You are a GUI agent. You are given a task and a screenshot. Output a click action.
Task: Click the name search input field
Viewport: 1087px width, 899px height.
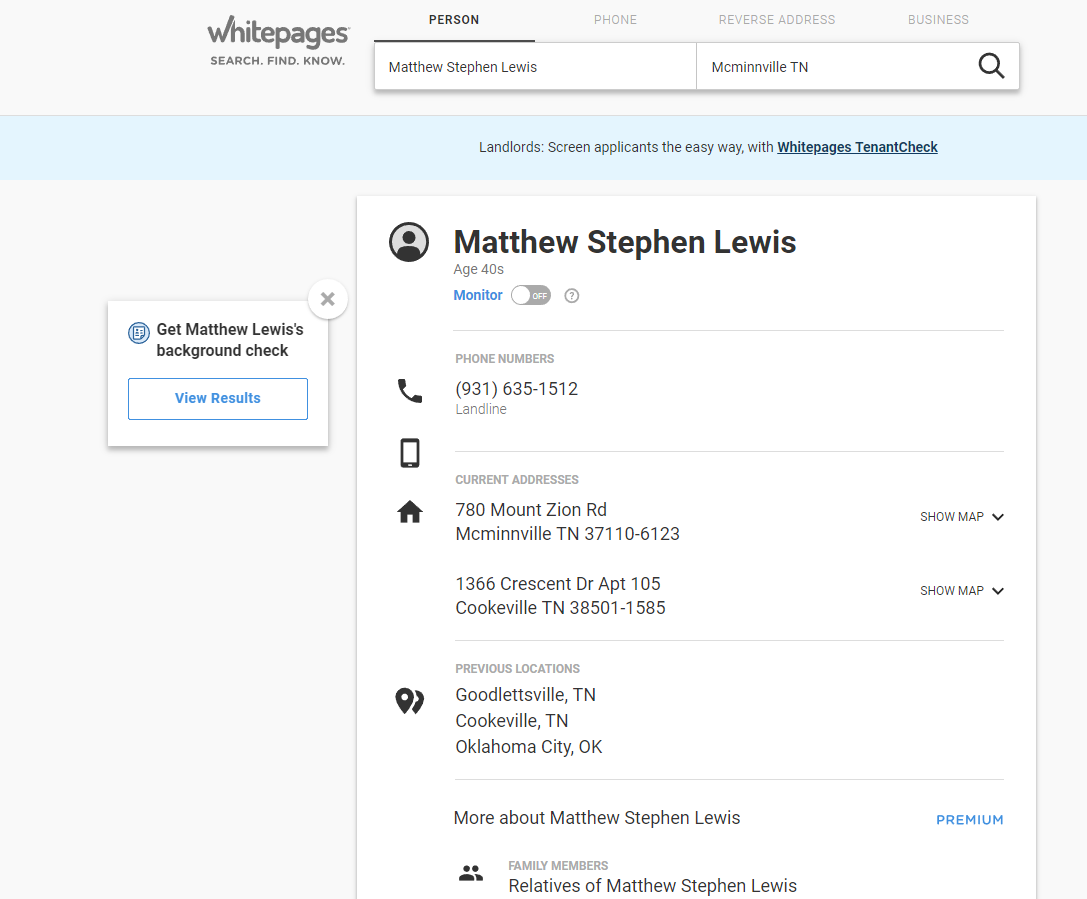click(535, 67)
